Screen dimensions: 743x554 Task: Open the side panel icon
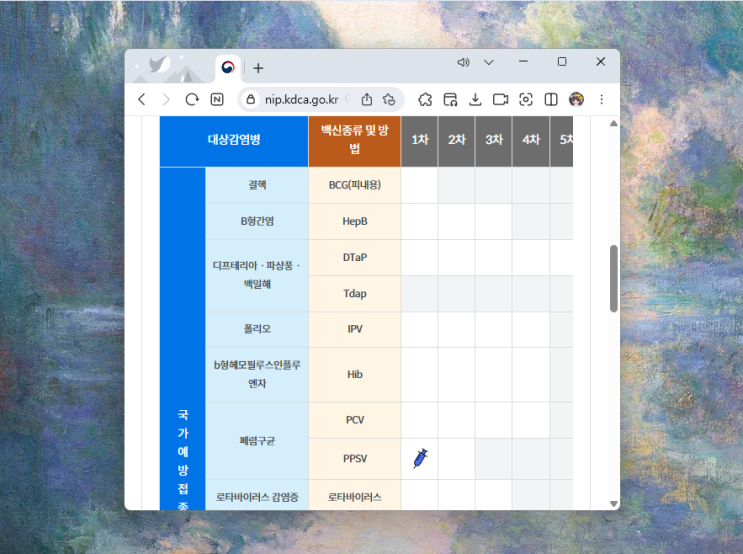[x=551, y=100]
